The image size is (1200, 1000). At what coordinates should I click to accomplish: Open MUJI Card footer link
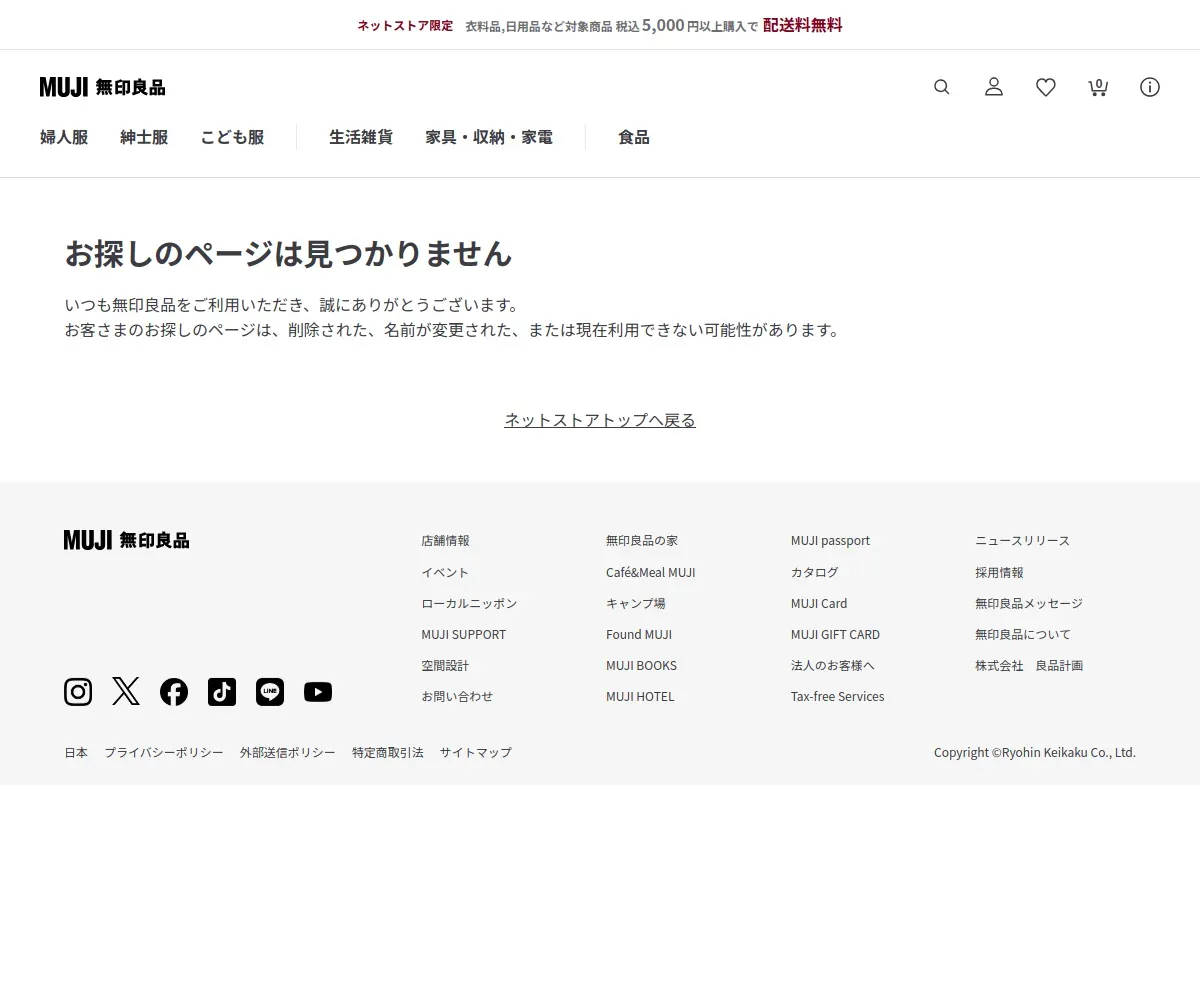[819, 603]
